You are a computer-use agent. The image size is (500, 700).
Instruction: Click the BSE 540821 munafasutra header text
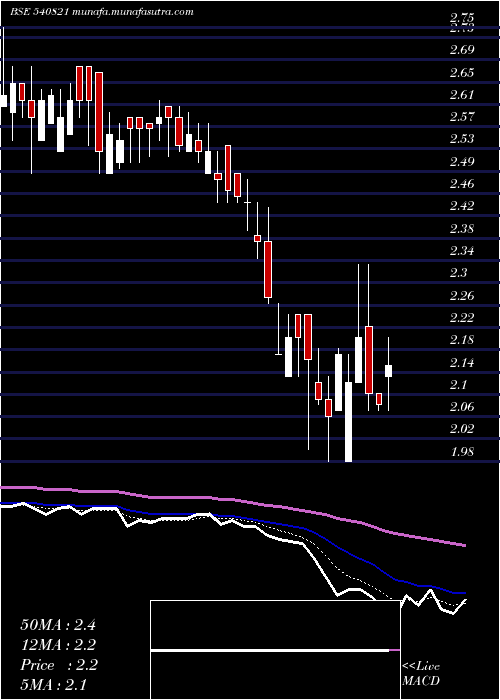[x=101, y=12]
